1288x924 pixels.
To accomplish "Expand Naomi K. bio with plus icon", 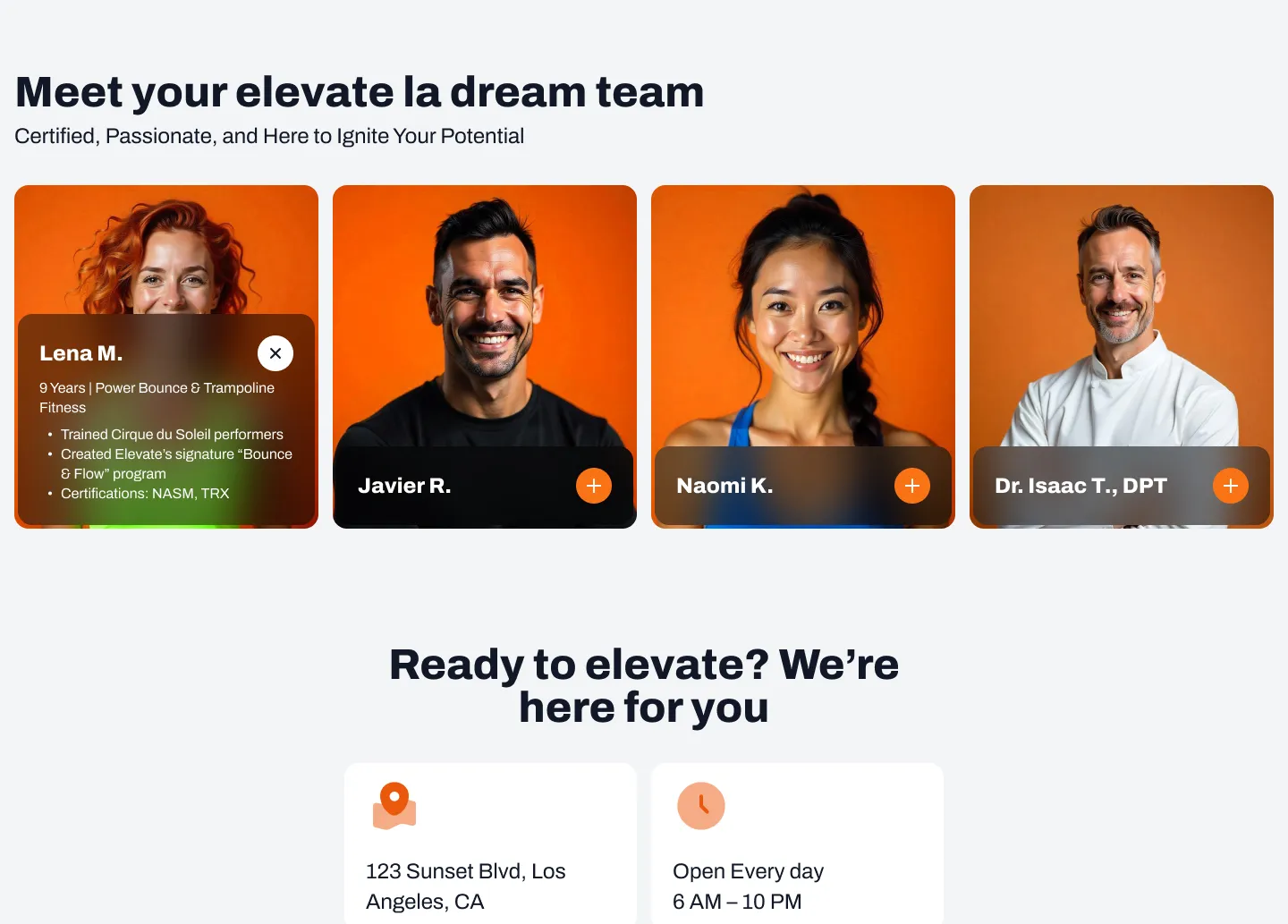I will (x=912, y=486).
